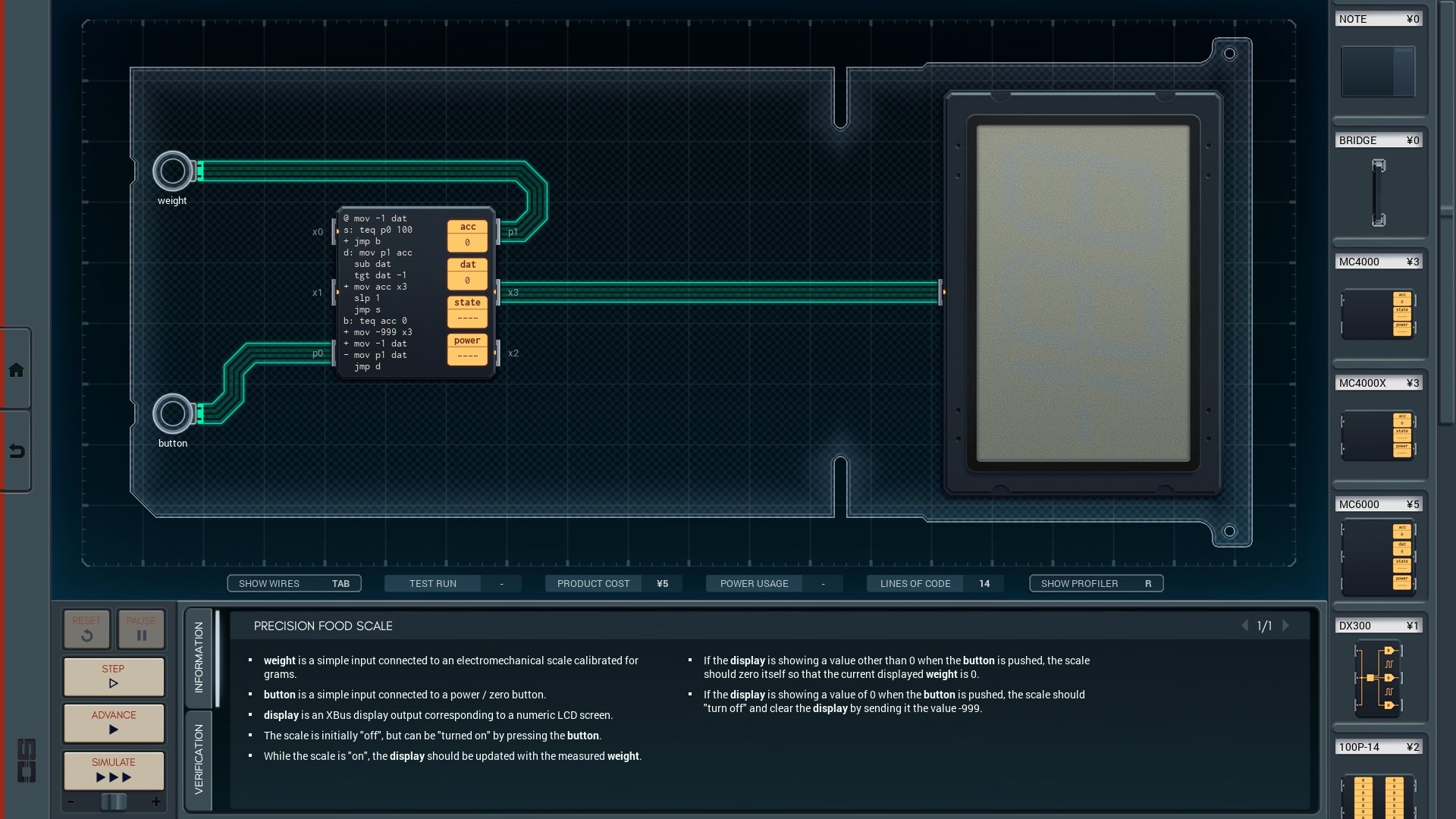This screenshot has width=1456, height=819.
Task: Go to next information page arrow
Action: [x=1285, y=626]
